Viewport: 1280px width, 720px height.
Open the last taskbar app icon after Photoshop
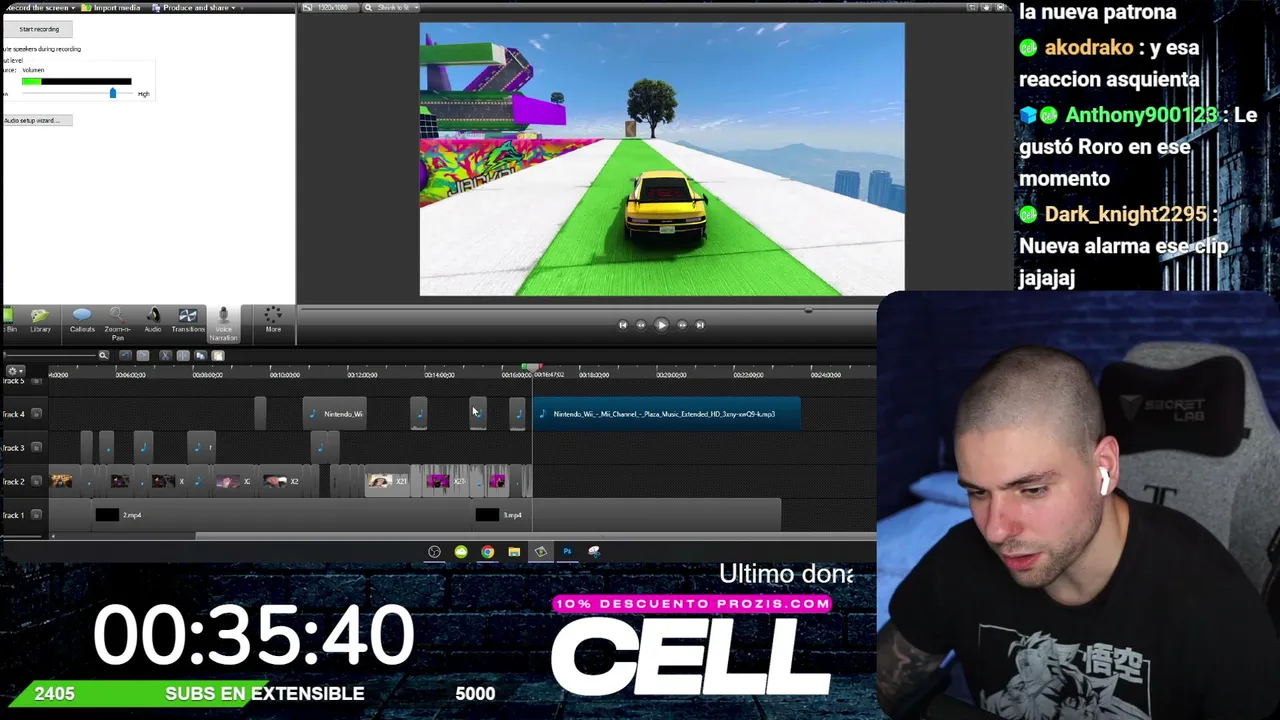[x=594, y=552]
